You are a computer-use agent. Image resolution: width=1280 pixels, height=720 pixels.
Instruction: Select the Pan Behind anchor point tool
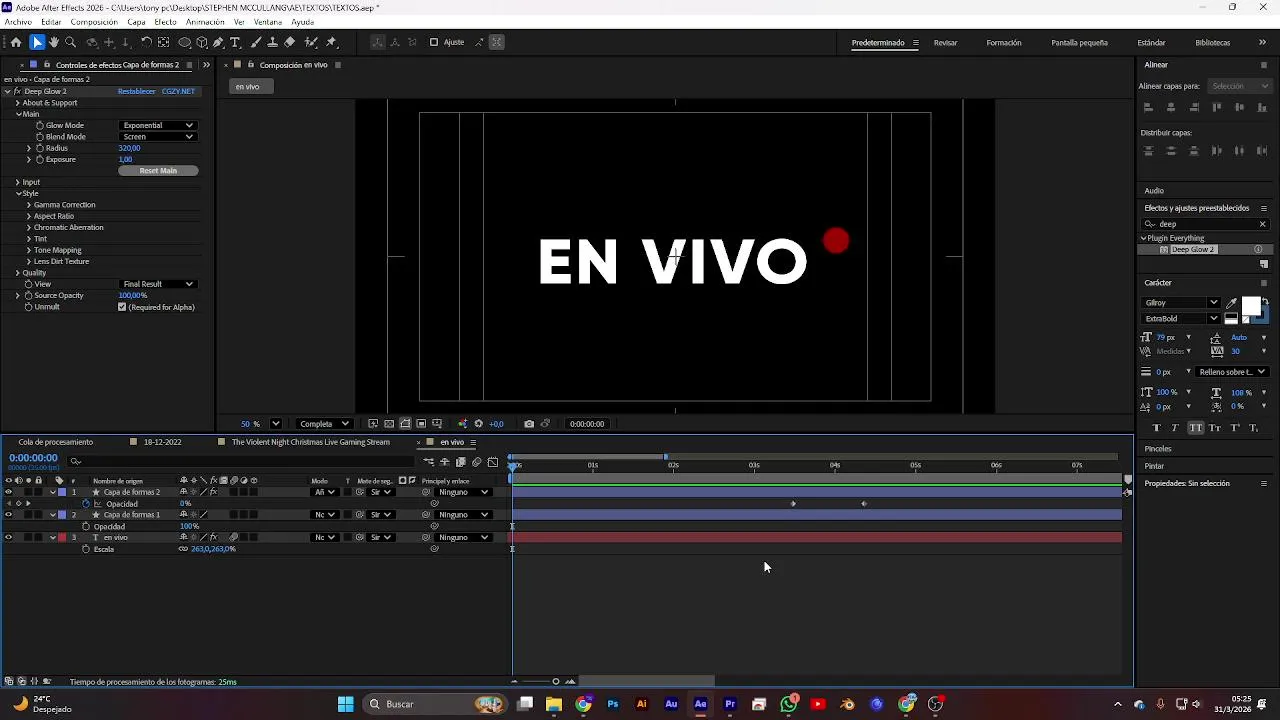tap(163, 42)
